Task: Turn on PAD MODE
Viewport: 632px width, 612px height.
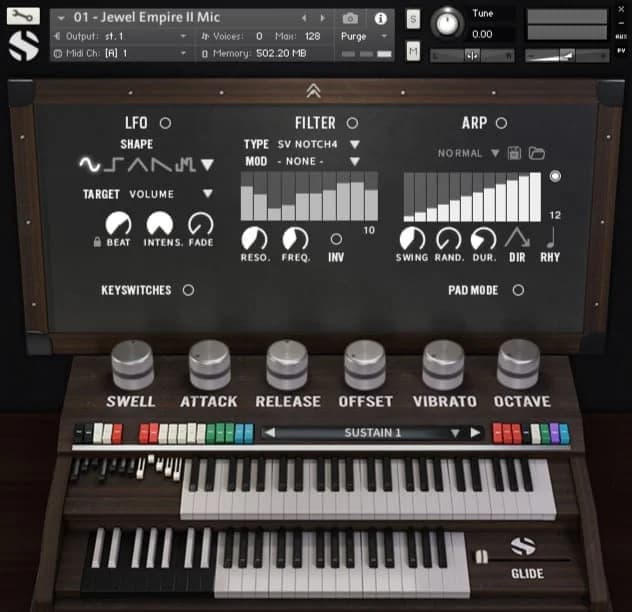Action: (x=518, y=290)
